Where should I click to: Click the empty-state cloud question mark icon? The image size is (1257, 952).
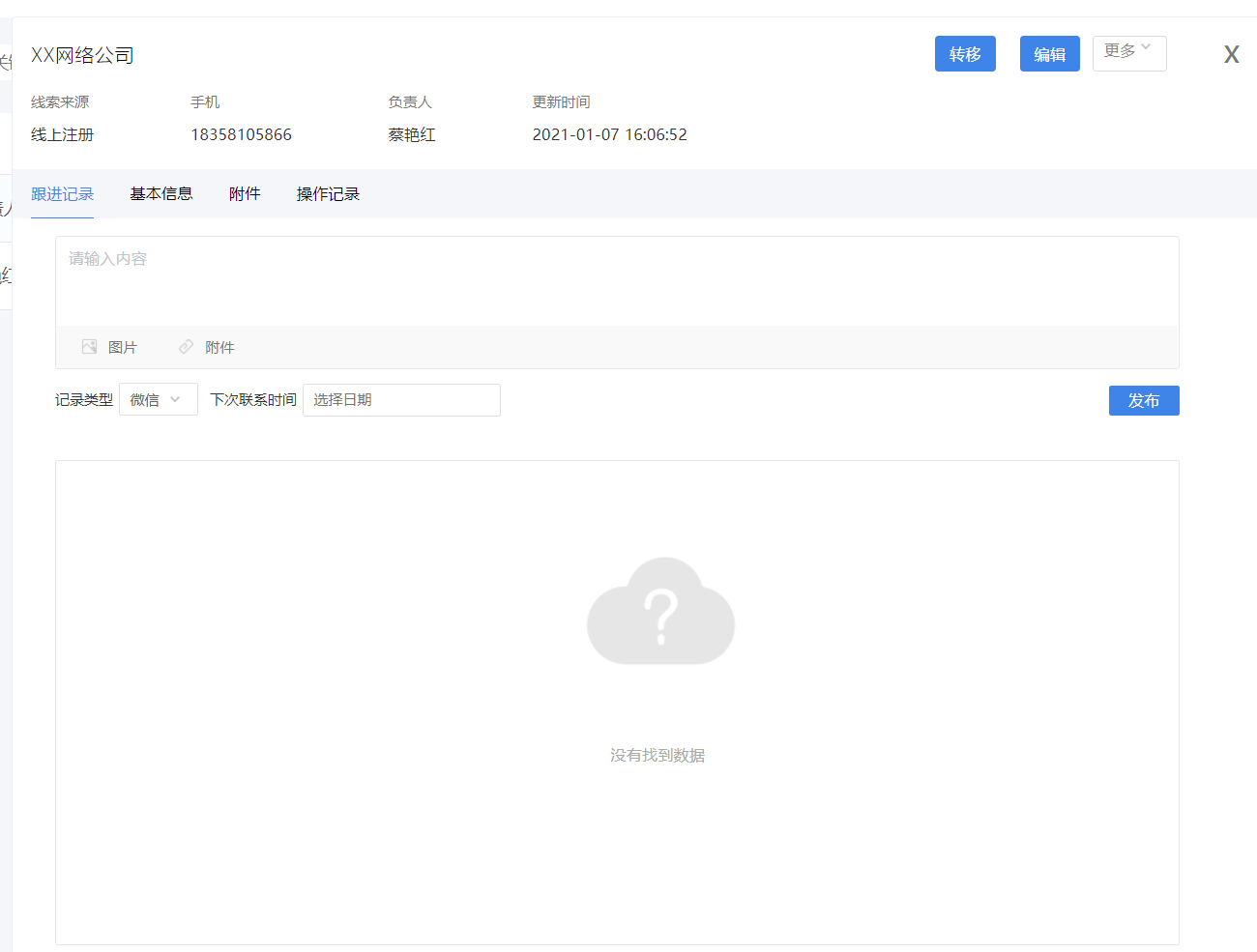(x=660, y=612)
